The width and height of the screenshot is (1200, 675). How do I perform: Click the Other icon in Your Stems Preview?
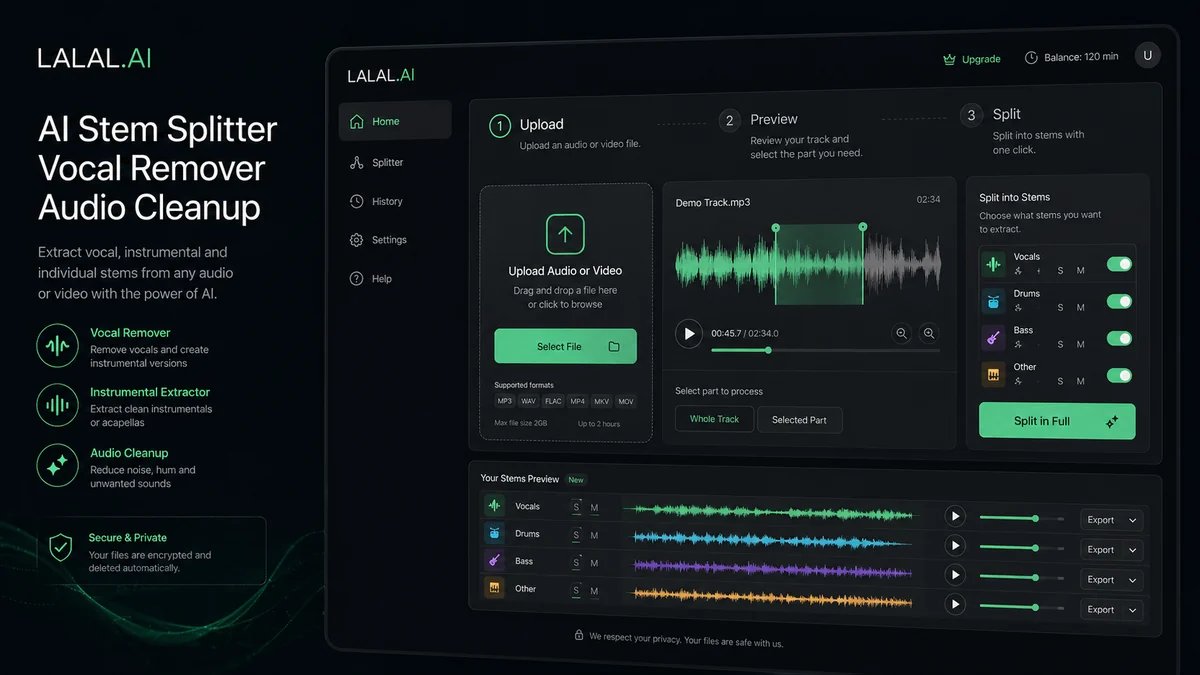(x=494, y=589)
